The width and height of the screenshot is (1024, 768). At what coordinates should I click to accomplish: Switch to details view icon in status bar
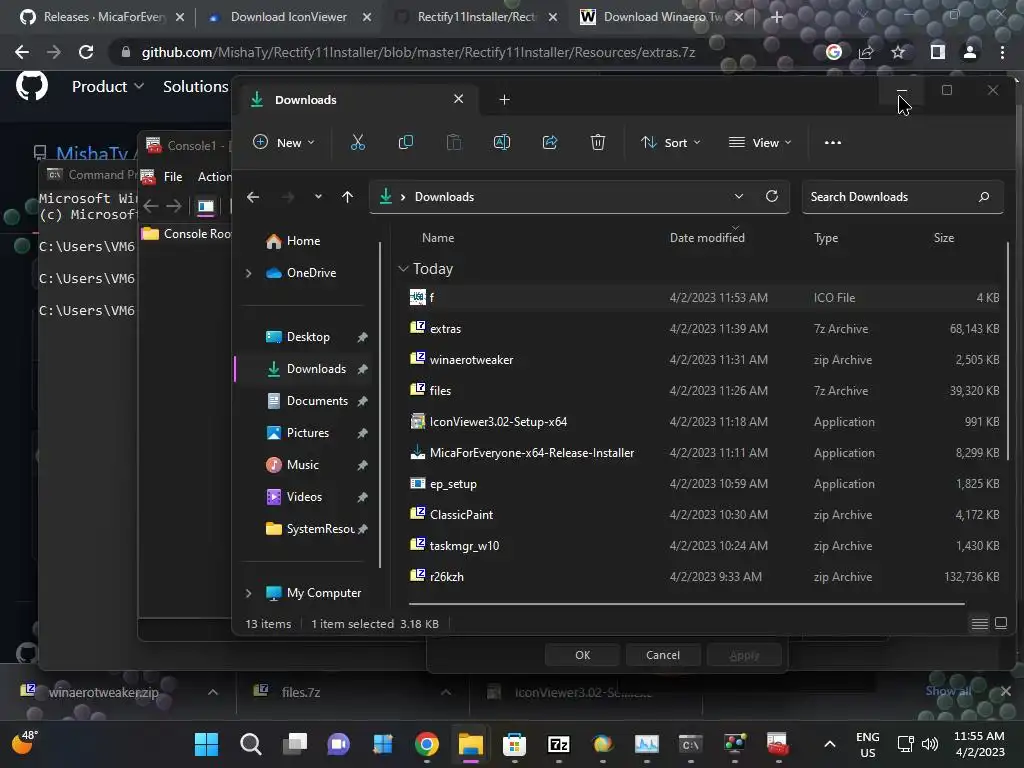pos(980,624)
